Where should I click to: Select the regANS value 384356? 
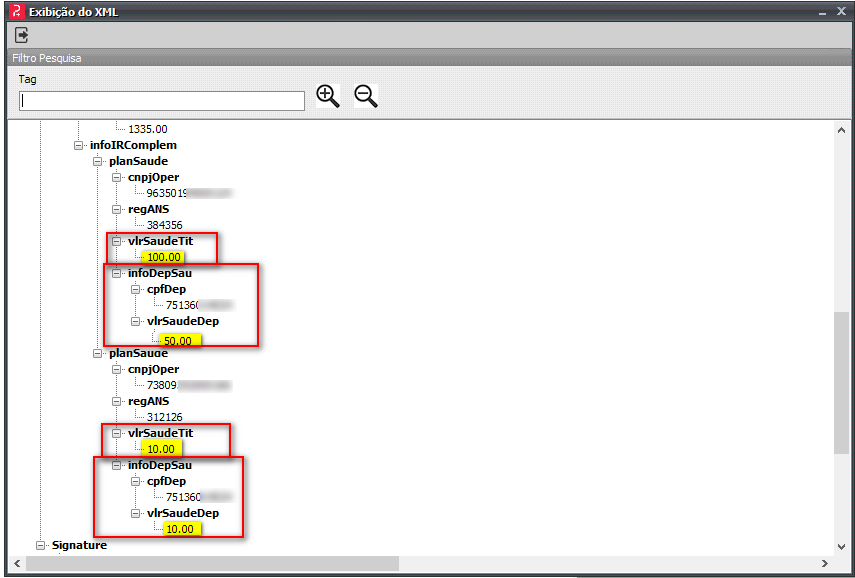pos(165,225)
